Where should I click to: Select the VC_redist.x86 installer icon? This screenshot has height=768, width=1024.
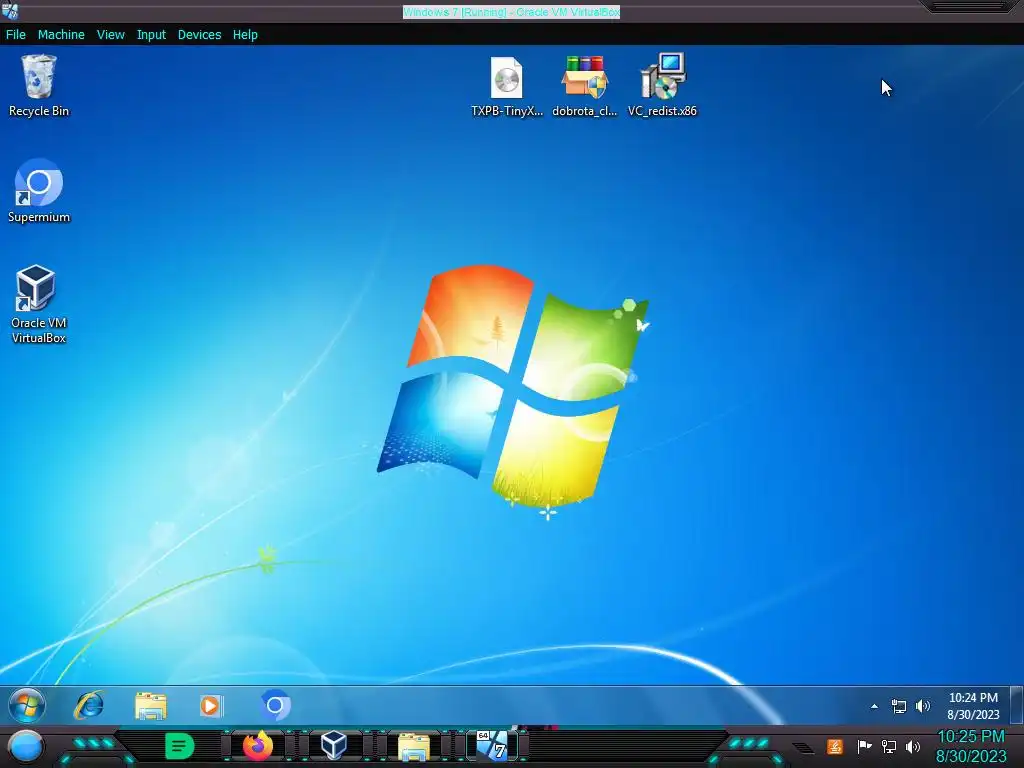[x=662, y=86]
